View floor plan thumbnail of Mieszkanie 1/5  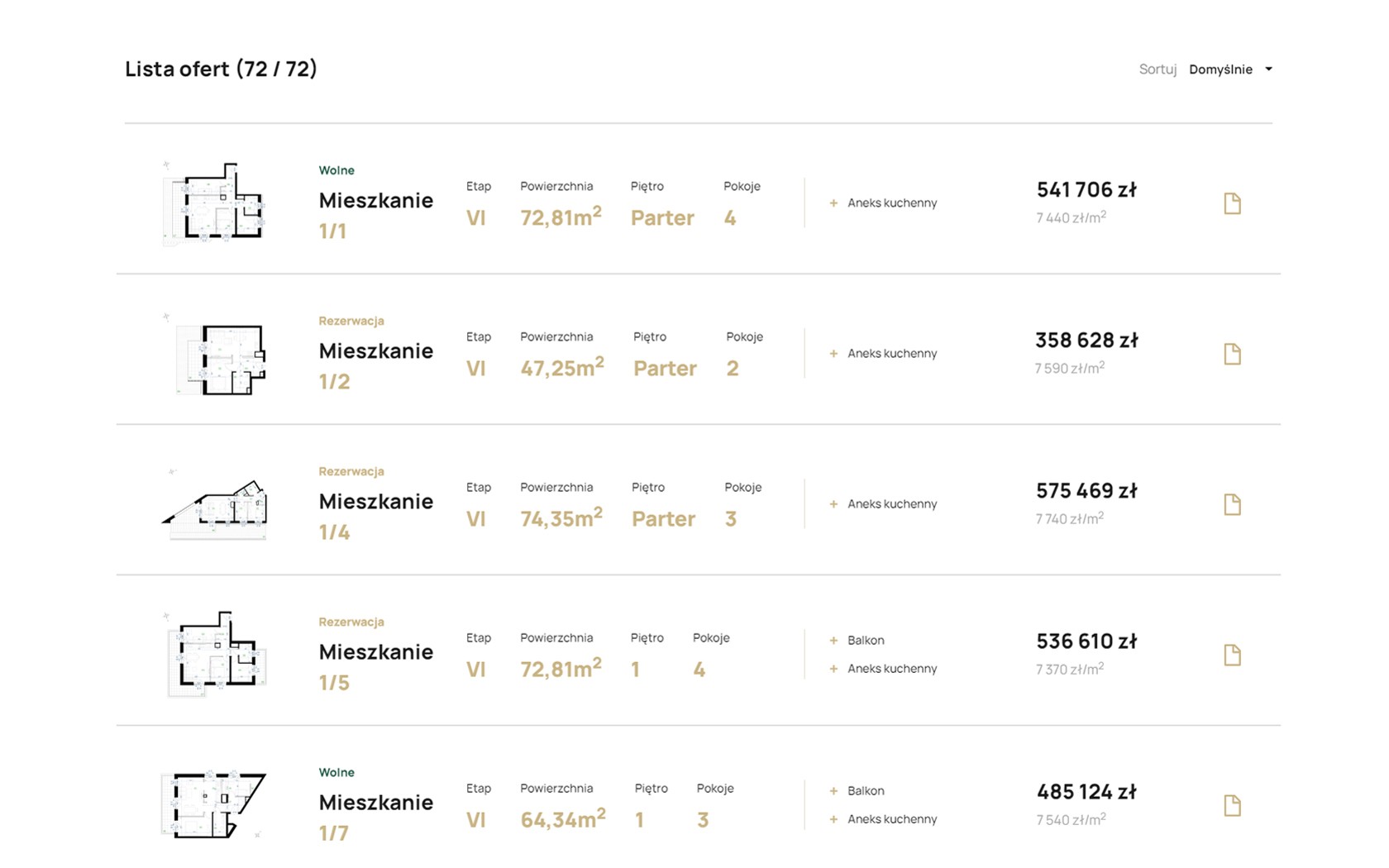(215, 654)
